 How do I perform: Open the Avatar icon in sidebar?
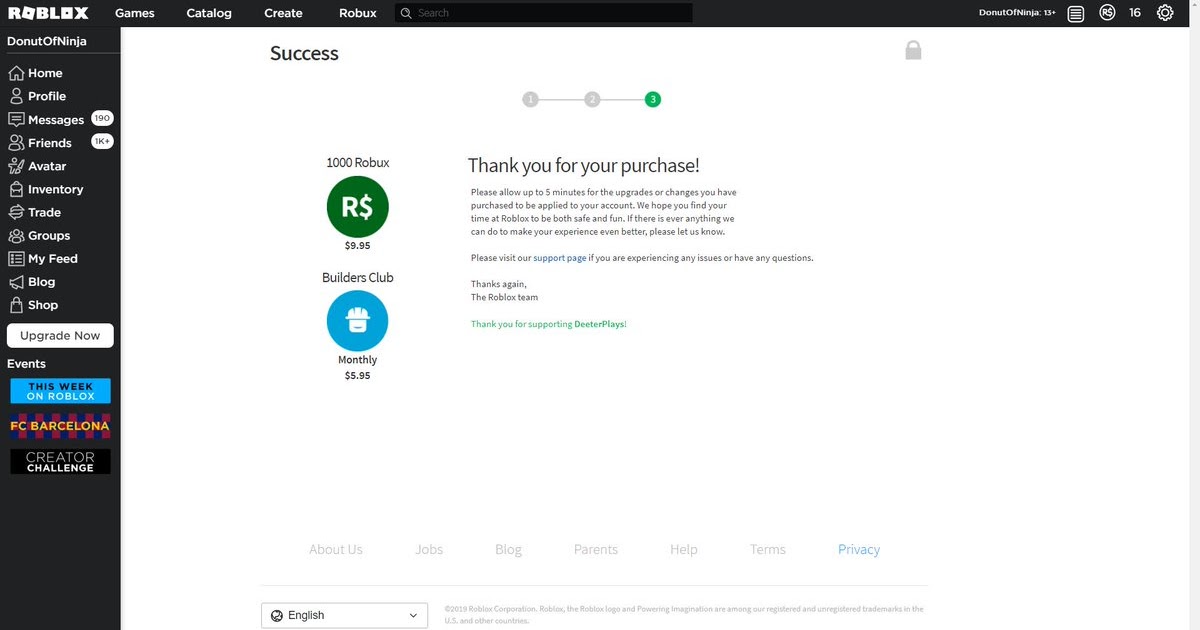click(16, 166)
